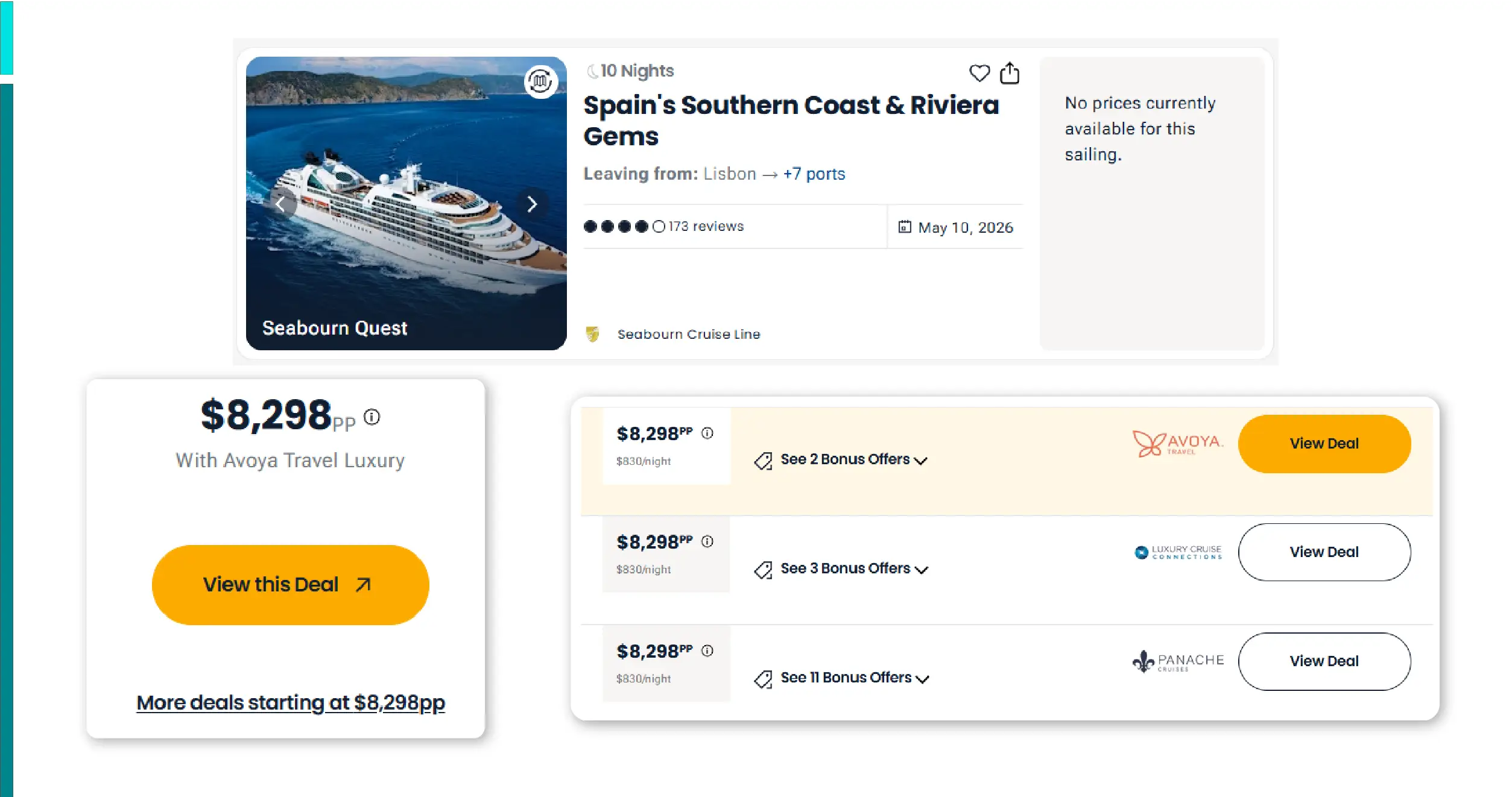
Task: Click info icon beside large $8,298 price
Action: (372, 417)
